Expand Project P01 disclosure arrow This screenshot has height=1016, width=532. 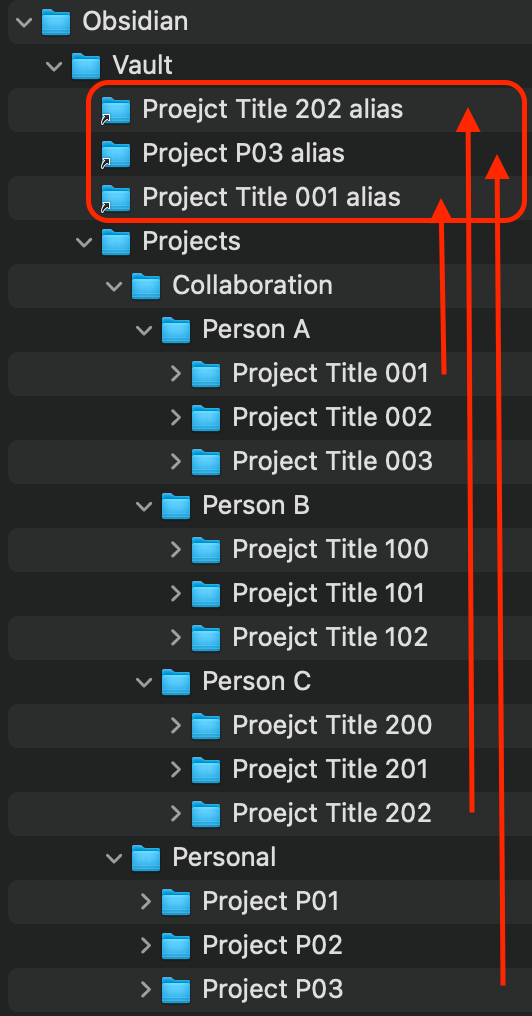146,901
